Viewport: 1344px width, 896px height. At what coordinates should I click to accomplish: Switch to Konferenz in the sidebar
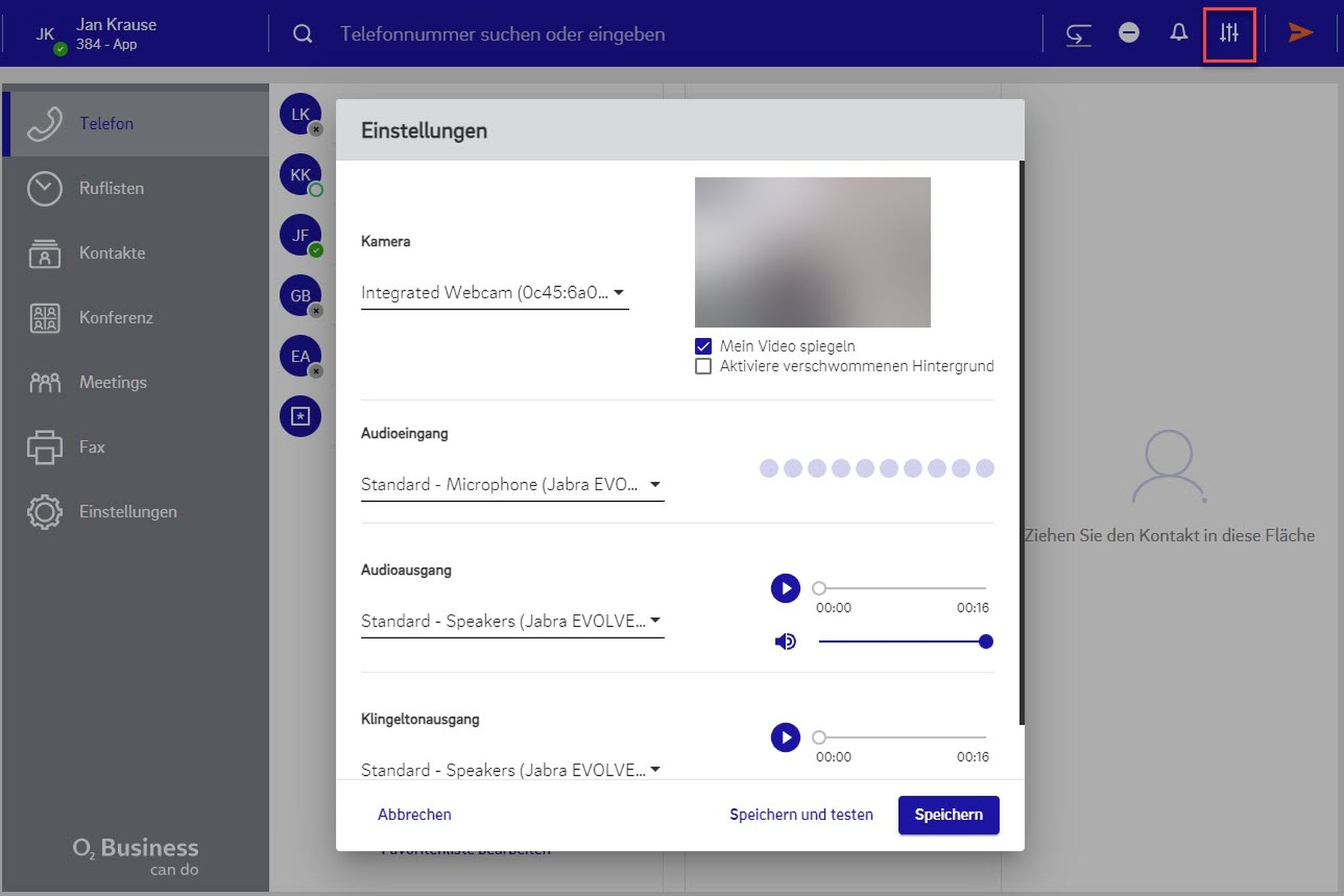(116, 318)
